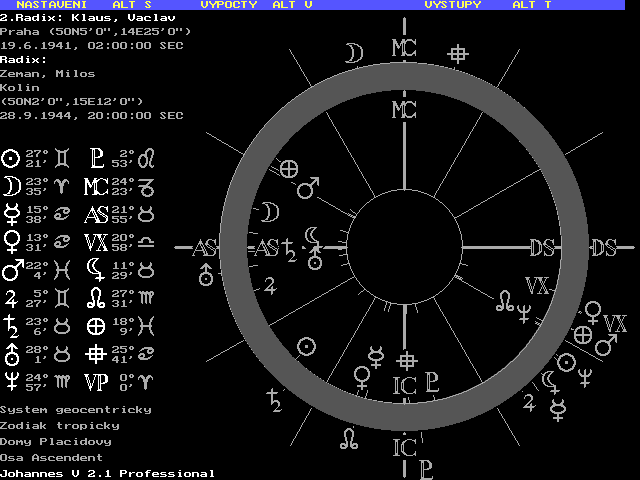Click the date '28.9.1944, 20:00:00 SEC'
Screen dimensions: 640x480
coord(92,116)
